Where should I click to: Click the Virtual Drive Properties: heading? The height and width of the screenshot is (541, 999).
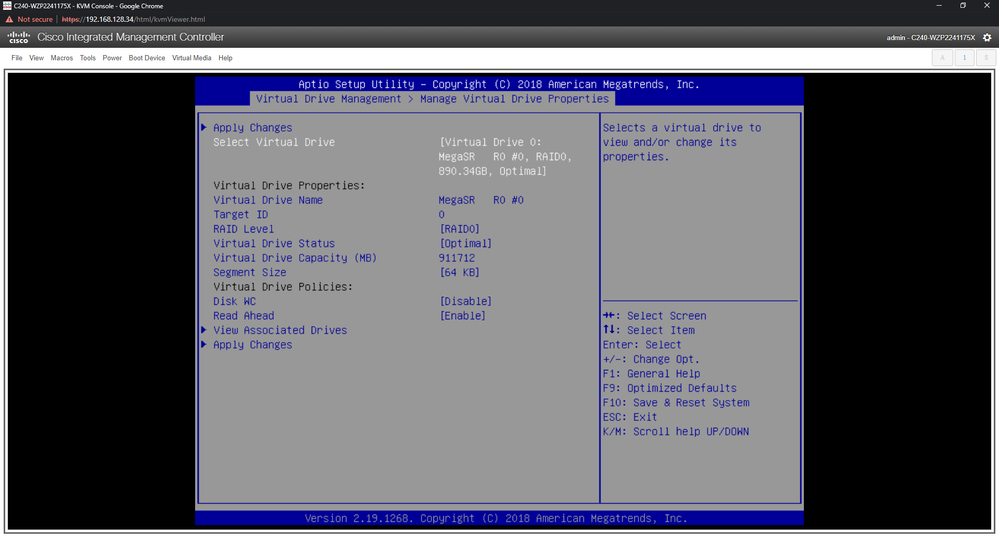pos(289,185)
